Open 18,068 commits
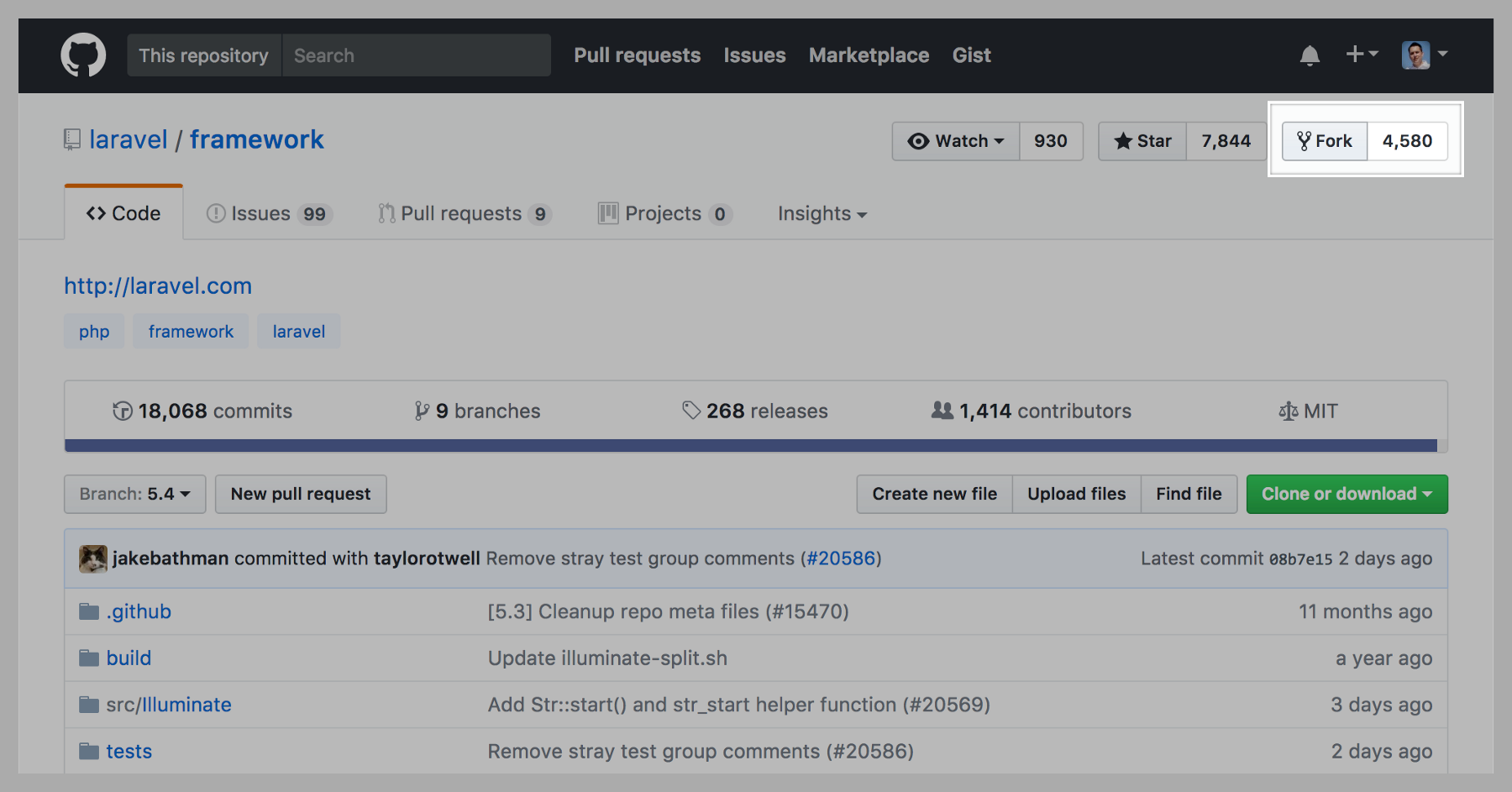Screen dimensions: 1512x792 click(x=202, y=411)
